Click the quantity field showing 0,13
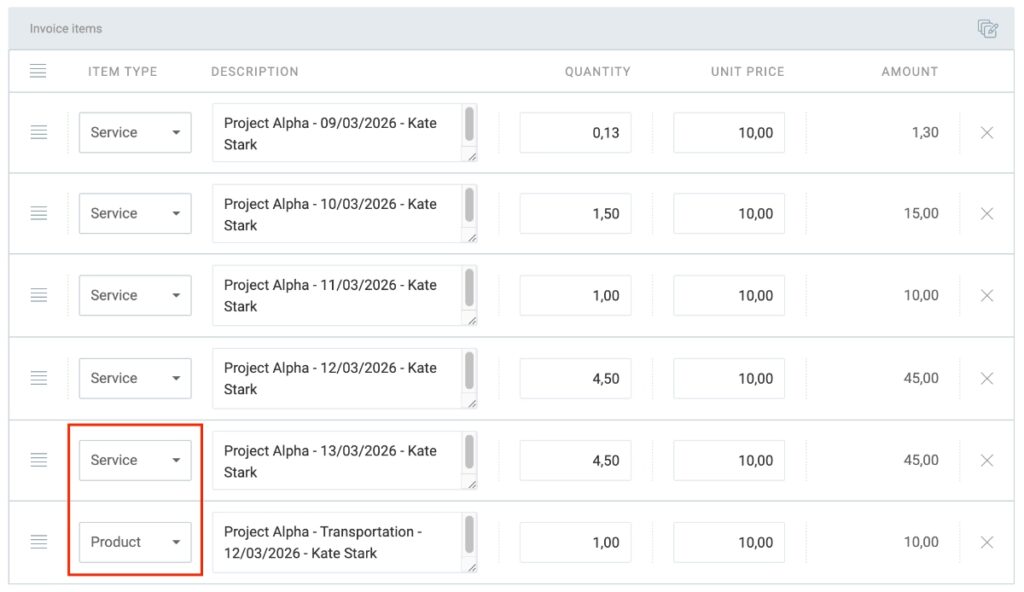The height and width of the screenshot is (592, 1024). (575, 133)
